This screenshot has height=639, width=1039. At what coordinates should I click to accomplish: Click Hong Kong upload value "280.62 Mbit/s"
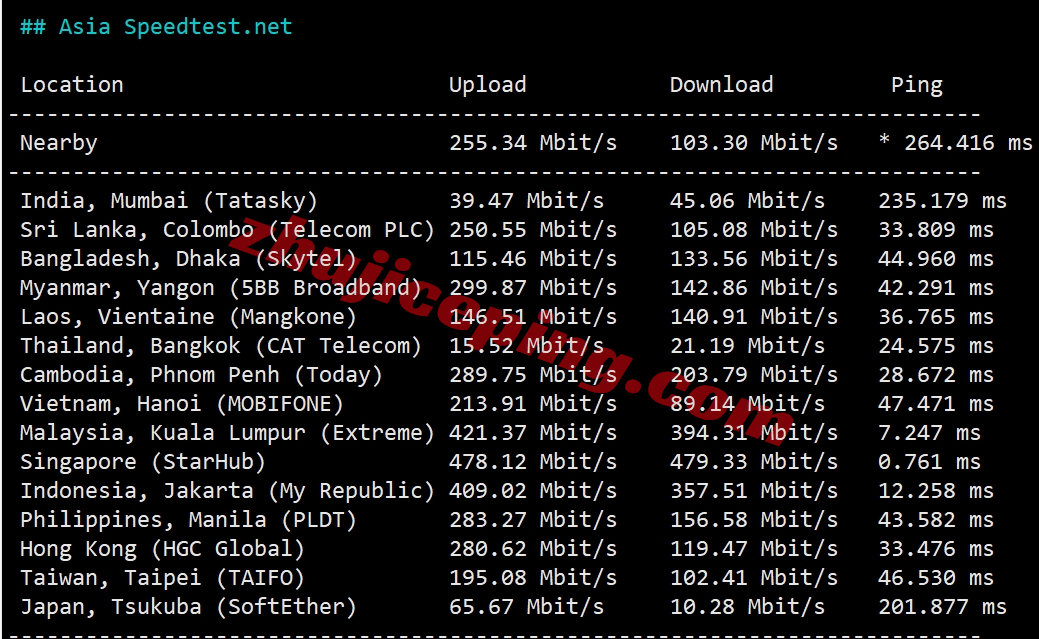(533, 550)
